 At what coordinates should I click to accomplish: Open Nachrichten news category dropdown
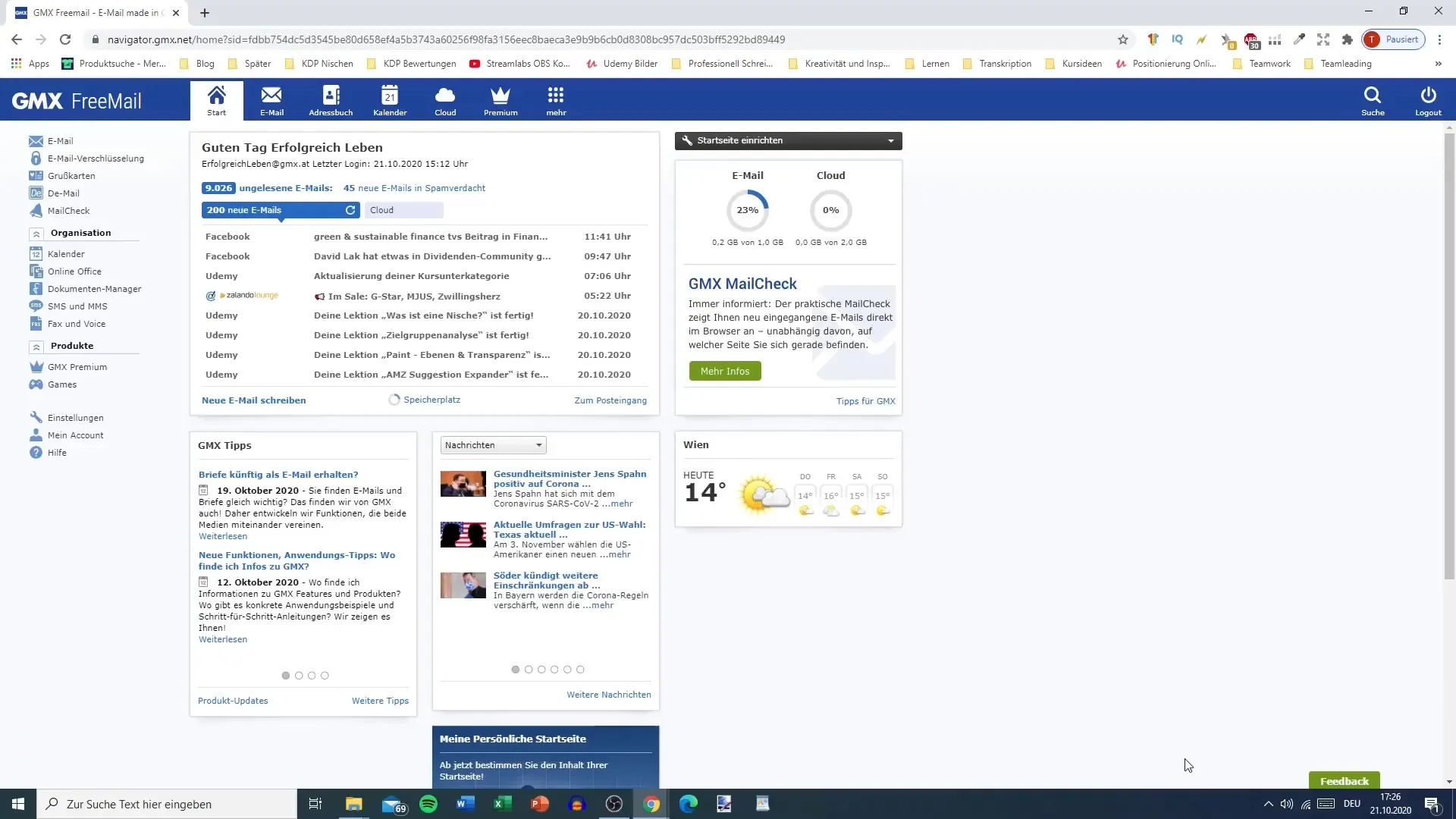point(493,445)
